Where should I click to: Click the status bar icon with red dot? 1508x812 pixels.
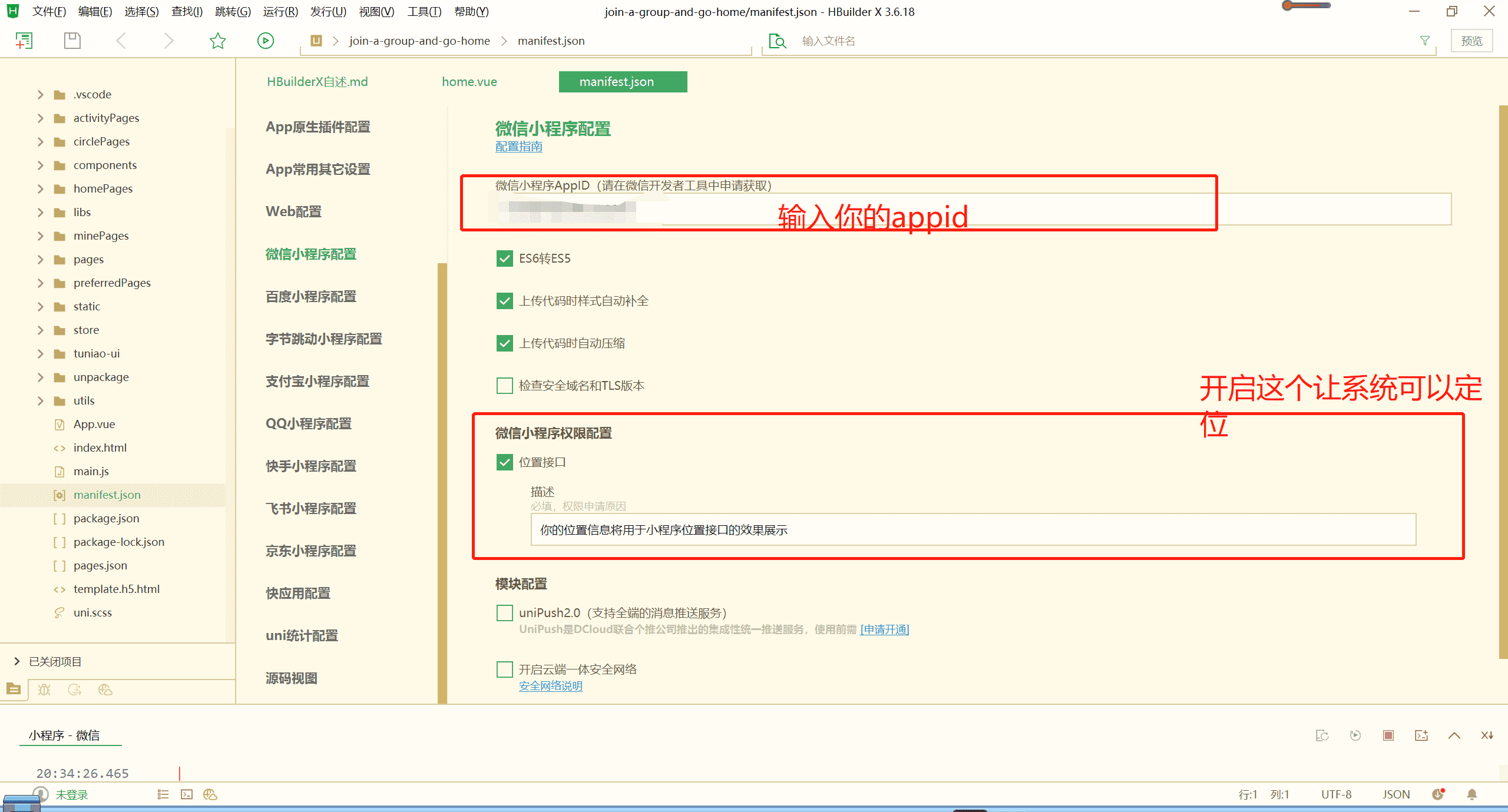pos(1438,794)
